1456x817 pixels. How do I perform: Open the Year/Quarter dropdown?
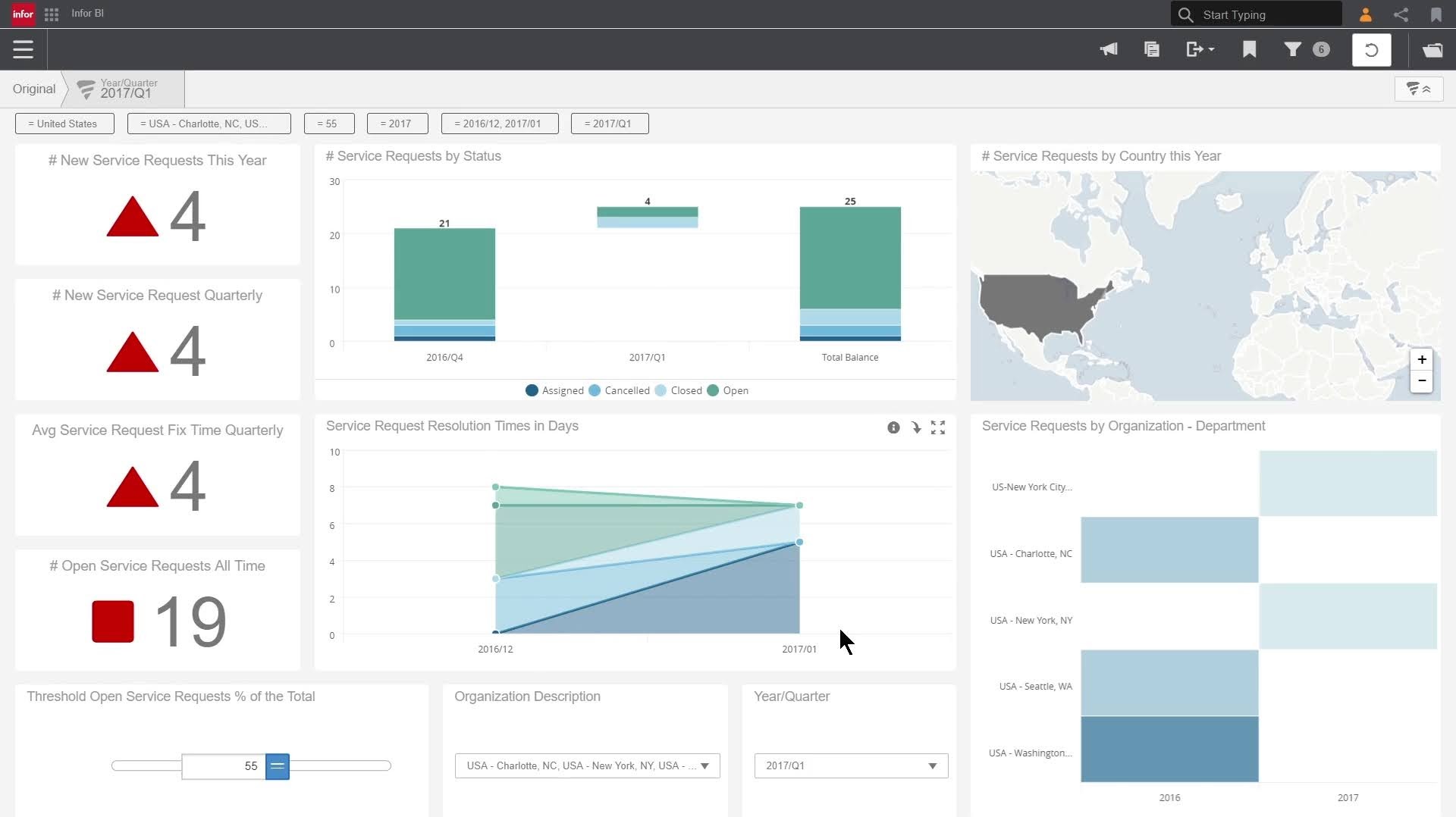click(932, 766)
